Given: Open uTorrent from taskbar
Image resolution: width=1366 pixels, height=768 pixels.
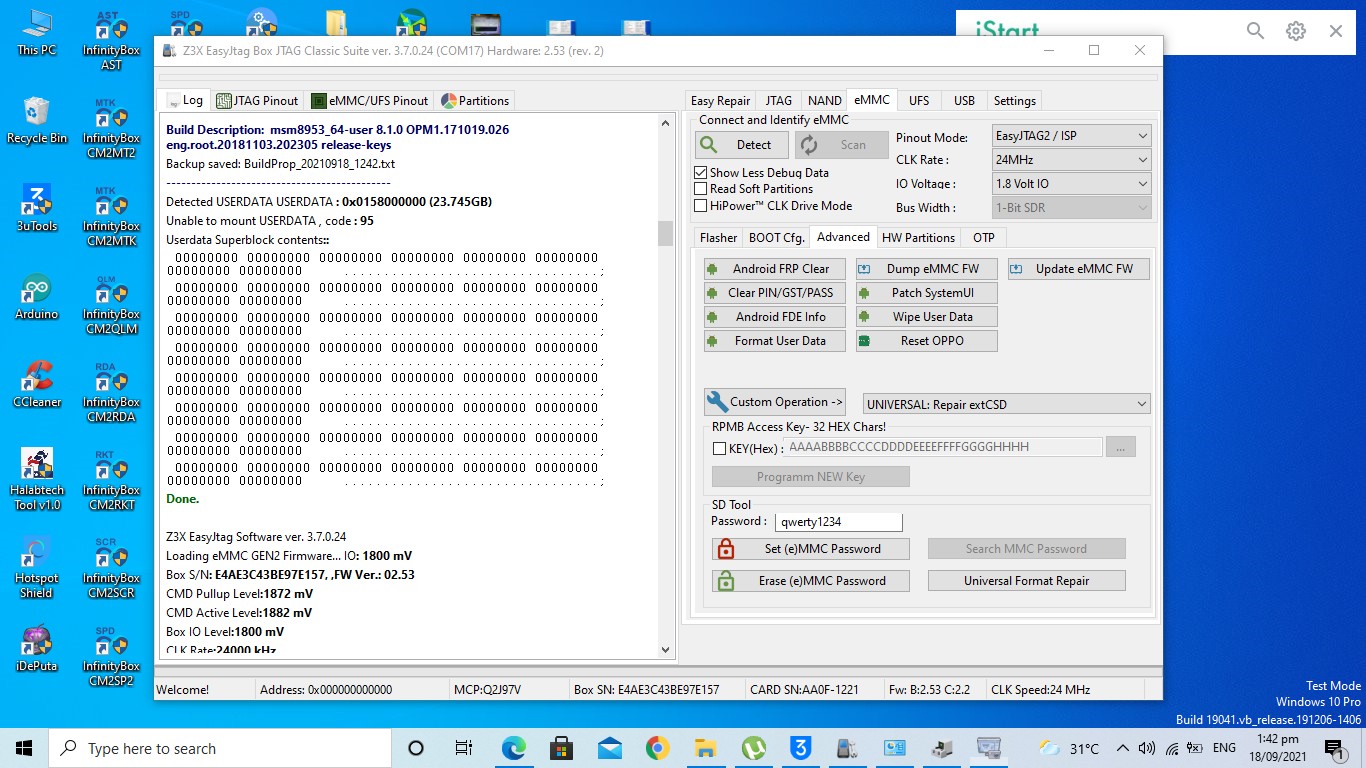Looking at the screenshot, I should coord(753,748).
